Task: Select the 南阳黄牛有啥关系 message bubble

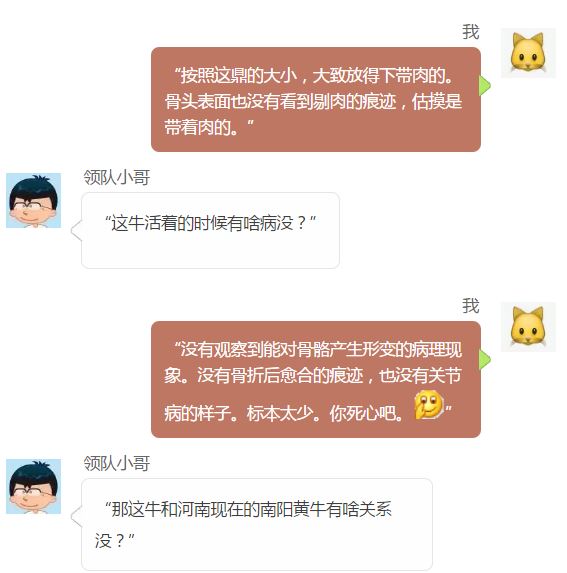Action: click(x=257, y=524)
